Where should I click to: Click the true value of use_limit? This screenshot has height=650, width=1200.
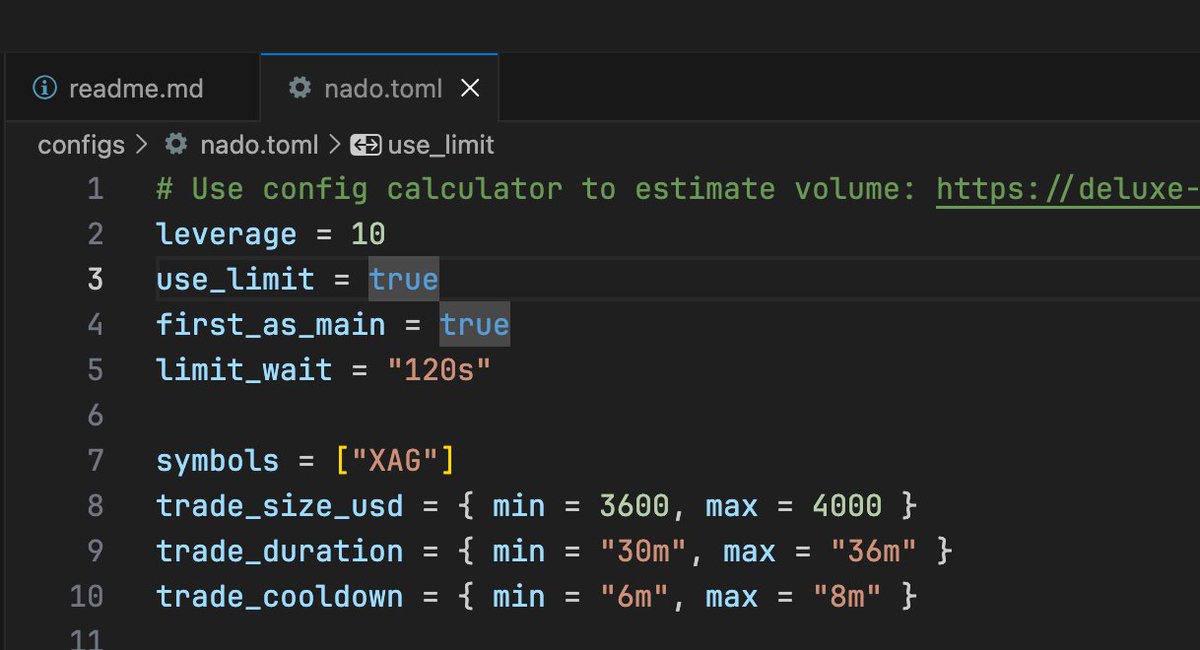404,279
